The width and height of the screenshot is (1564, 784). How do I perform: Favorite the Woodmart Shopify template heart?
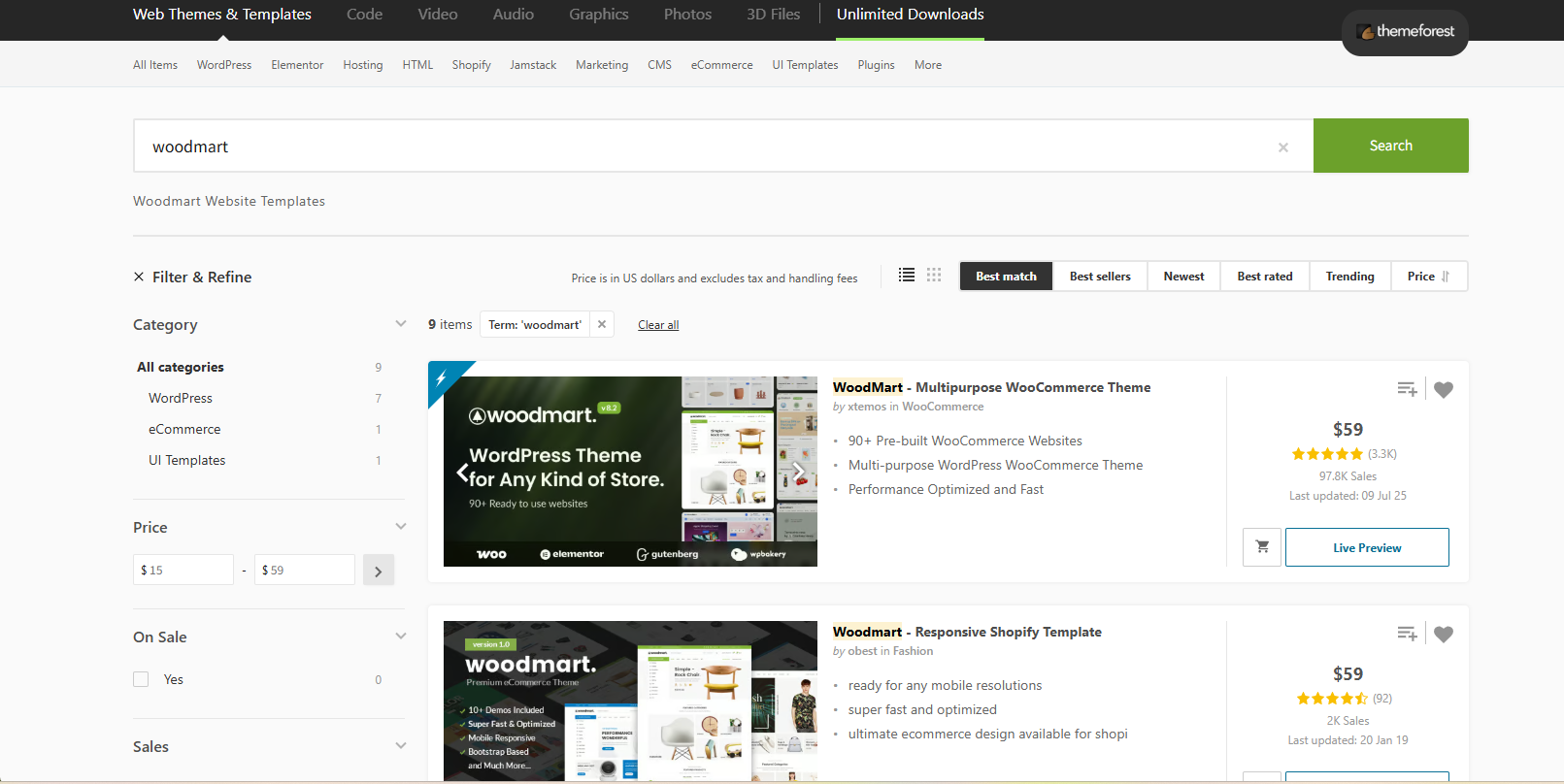click(x=1444, y=635)
